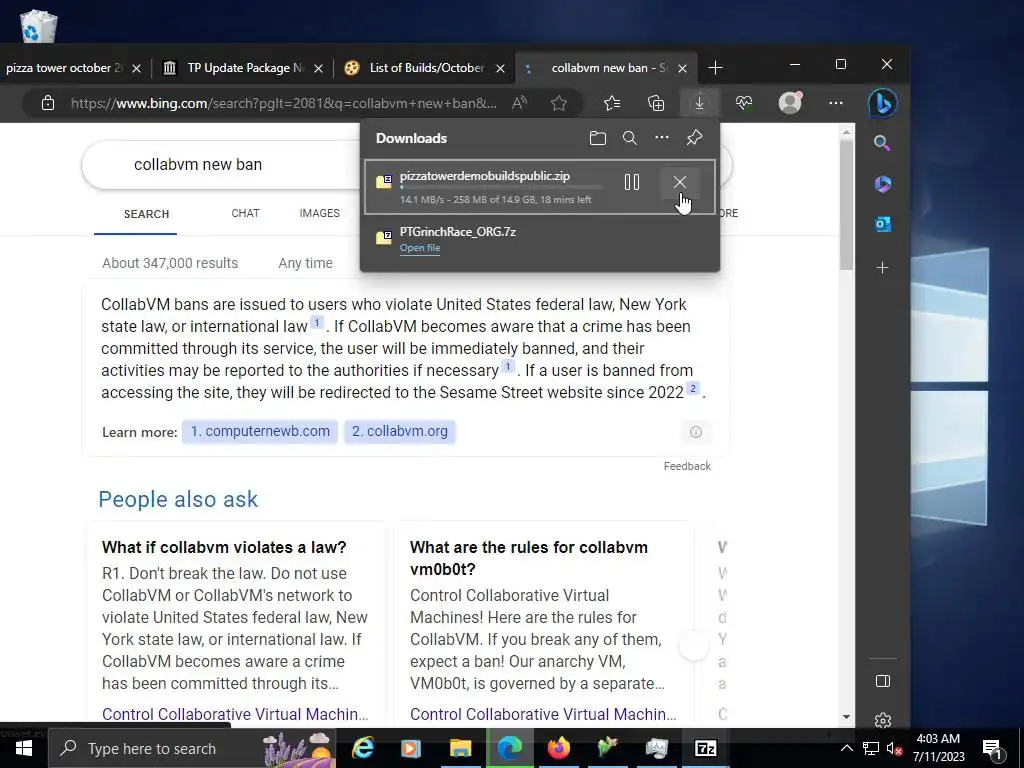Open sidebar Search magnifier icon
The width and height of the screenshot is (1024, 768).
(882, 143)
